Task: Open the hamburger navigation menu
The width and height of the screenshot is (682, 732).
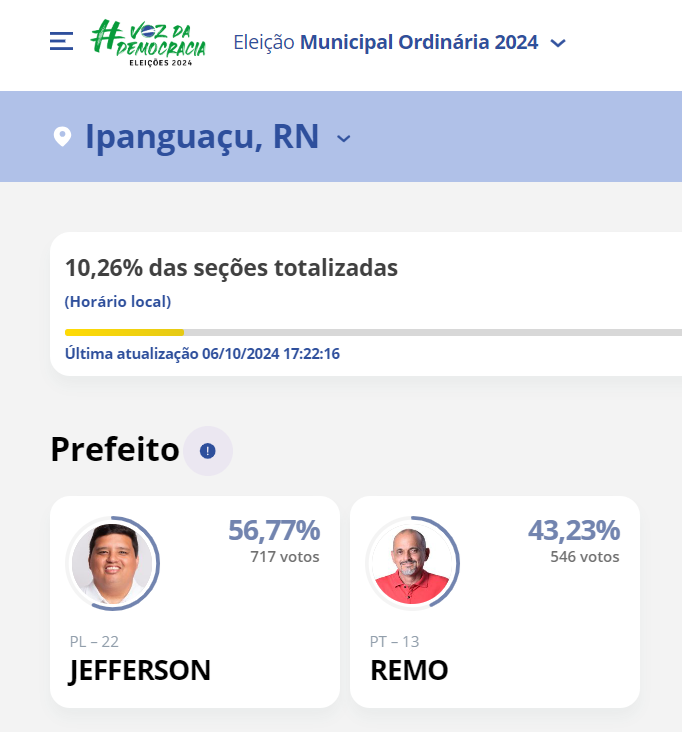Action: [61, 41]
